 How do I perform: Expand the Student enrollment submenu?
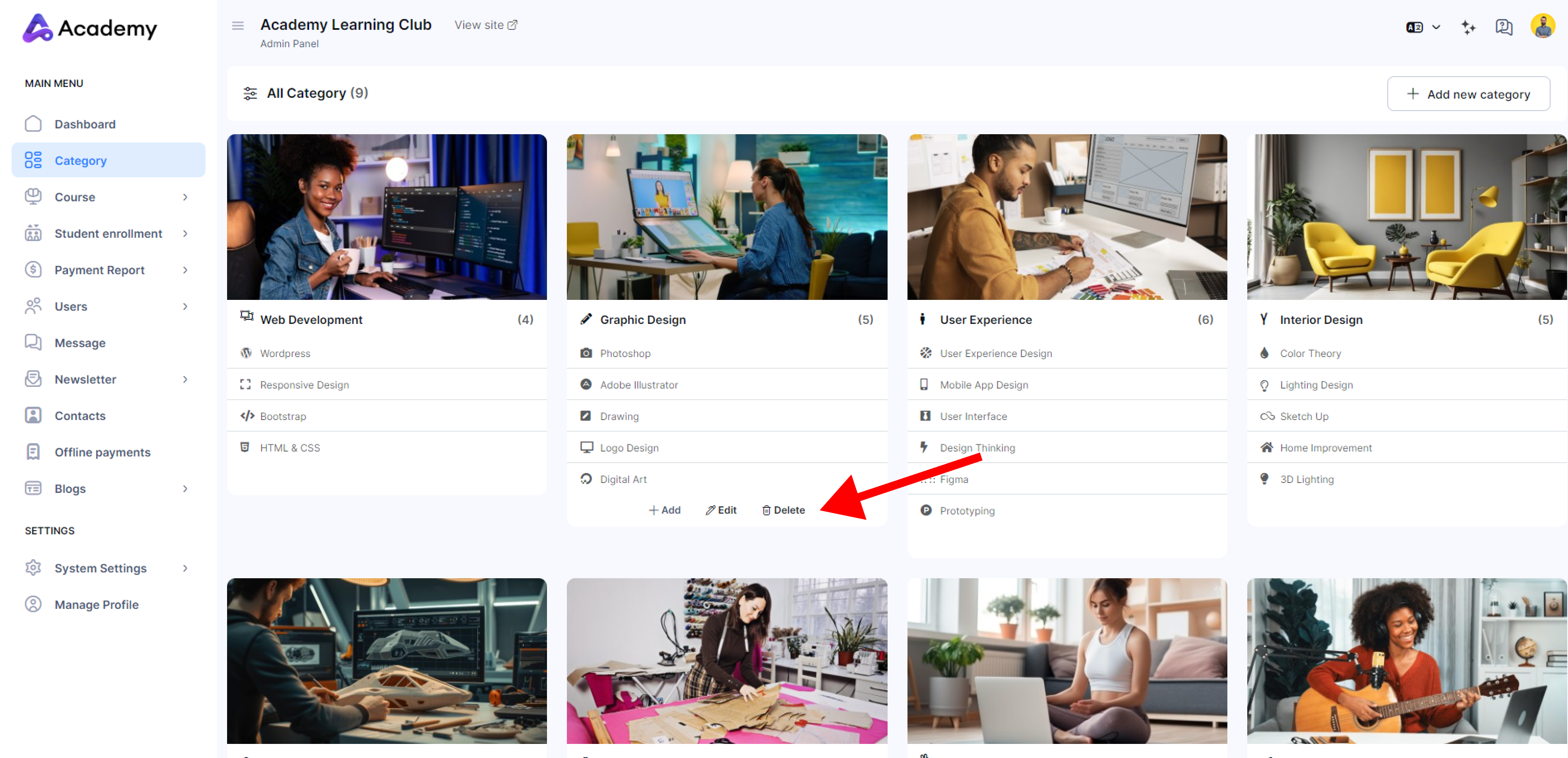click(x=185, y=233)
